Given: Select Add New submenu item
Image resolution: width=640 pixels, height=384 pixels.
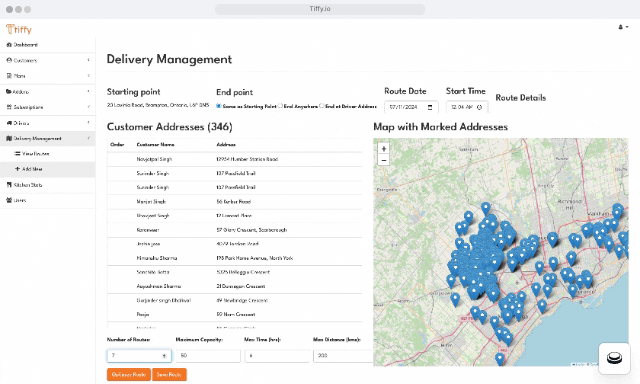Looking at the screenshot, I should (x=47, y=169).
